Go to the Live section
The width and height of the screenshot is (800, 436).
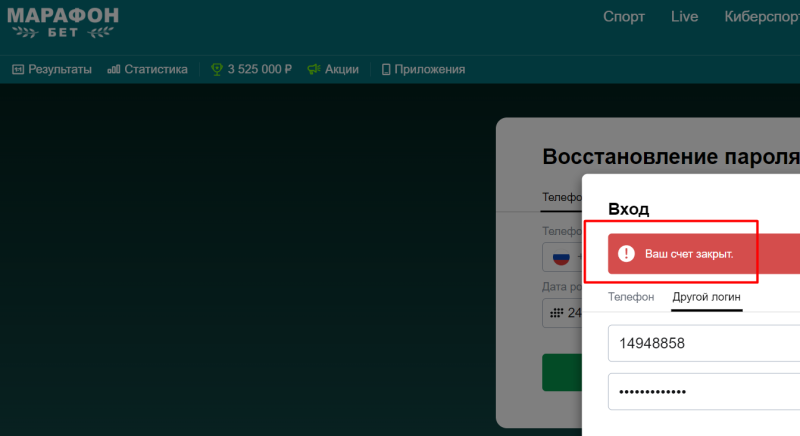point(685,17)
